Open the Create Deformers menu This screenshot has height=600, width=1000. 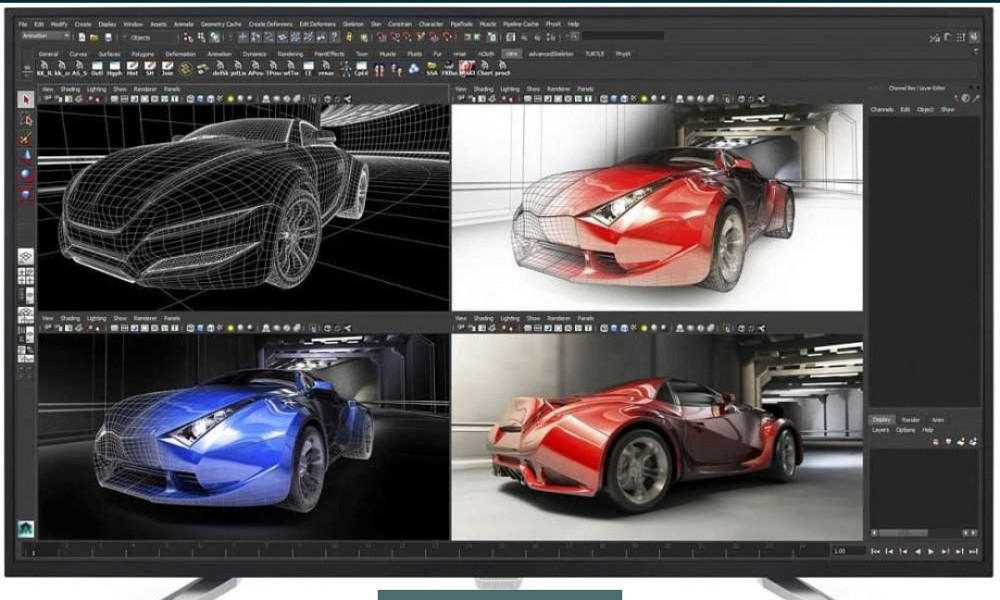pyautogui.click(x=273, y=23)
